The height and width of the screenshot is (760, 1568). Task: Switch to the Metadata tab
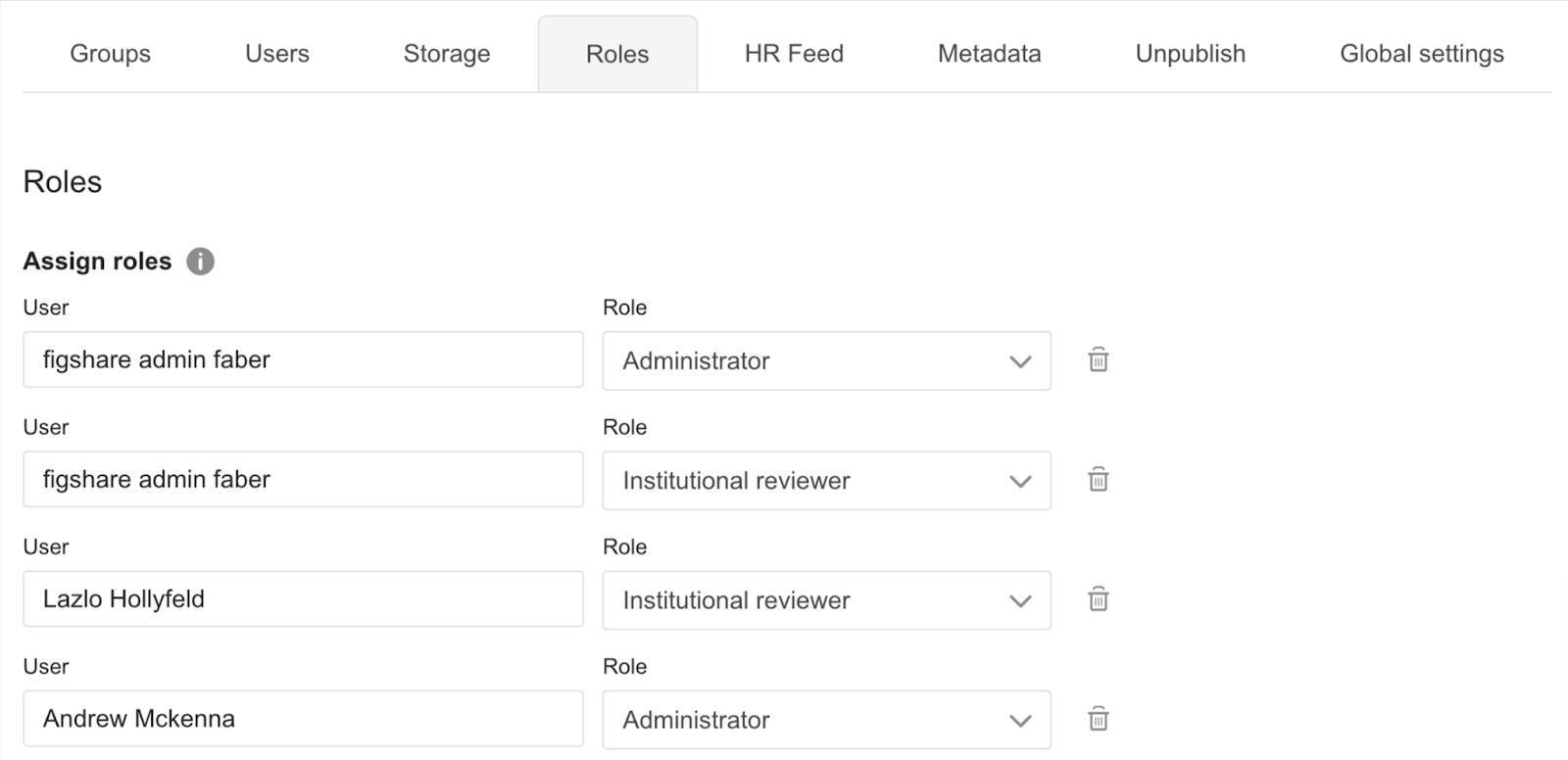pos(989,54)
